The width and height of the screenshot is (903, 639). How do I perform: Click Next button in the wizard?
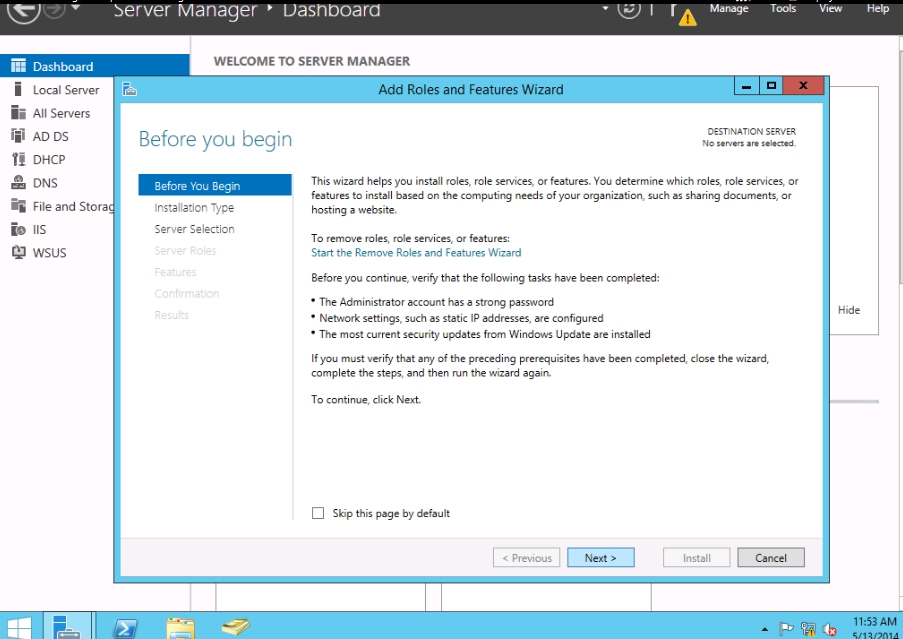tap(601, 557)
